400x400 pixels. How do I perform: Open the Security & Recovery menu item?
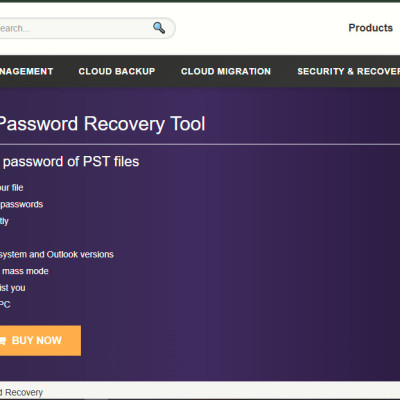click(348, 71)
